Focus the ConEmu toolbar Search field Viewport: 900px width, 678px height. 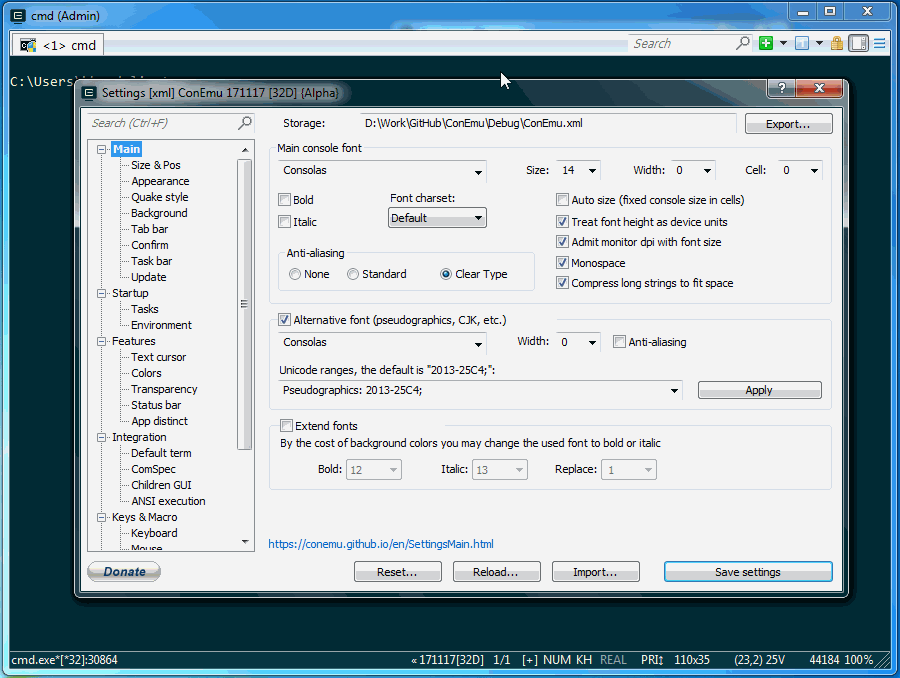[x=682, y=44]
